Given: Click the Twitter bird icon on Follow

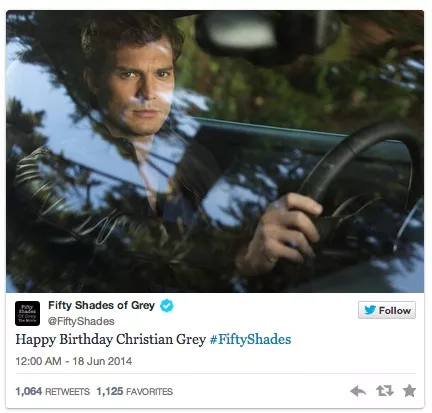Looking at the screenshot, I should [x=370, y=310].
